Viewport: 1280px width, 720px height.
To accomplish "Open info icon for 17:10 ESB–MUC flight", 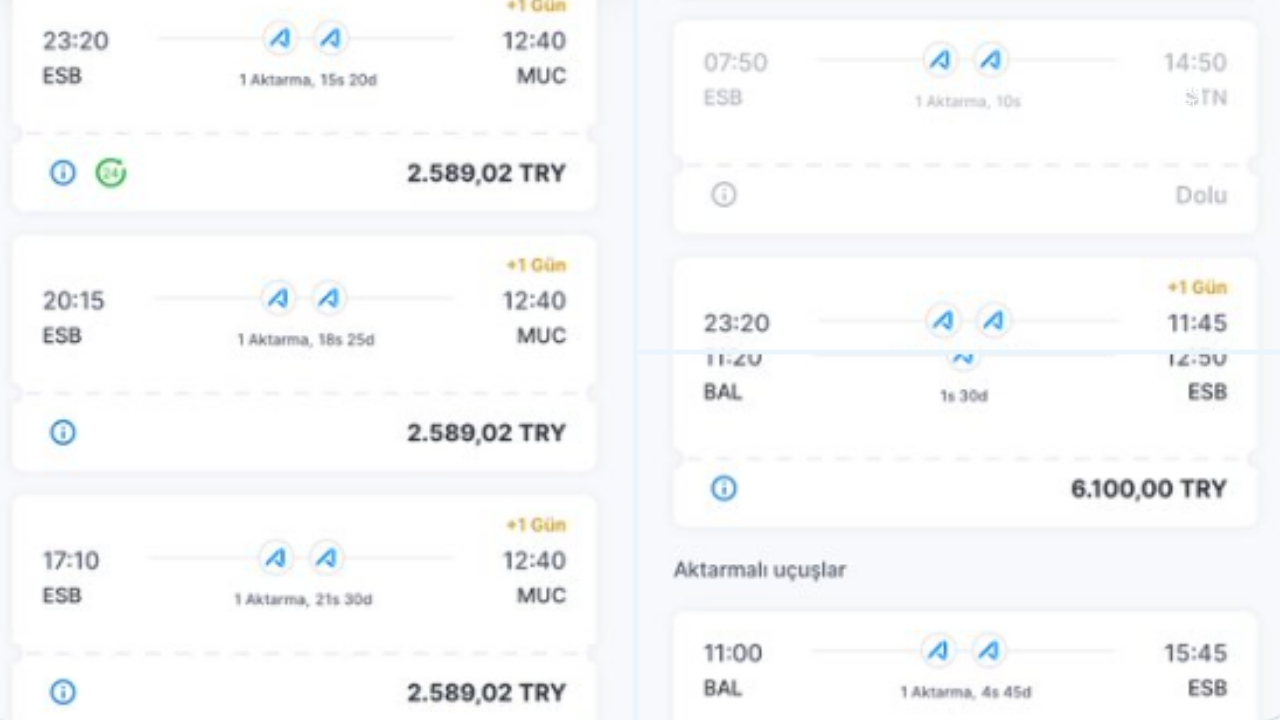I will (63, 692).
